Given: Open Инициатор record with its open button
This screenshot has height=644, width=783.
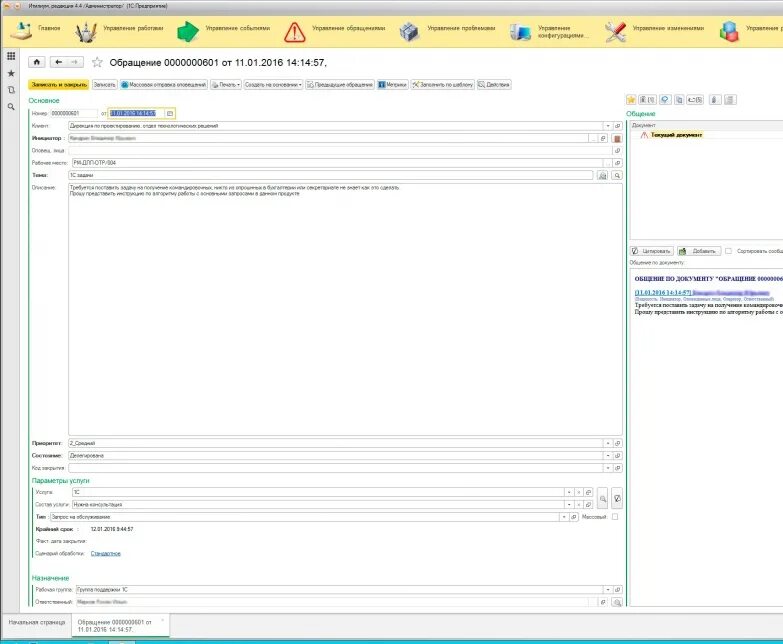Looking at the screenshot, I should pos(603,138).
